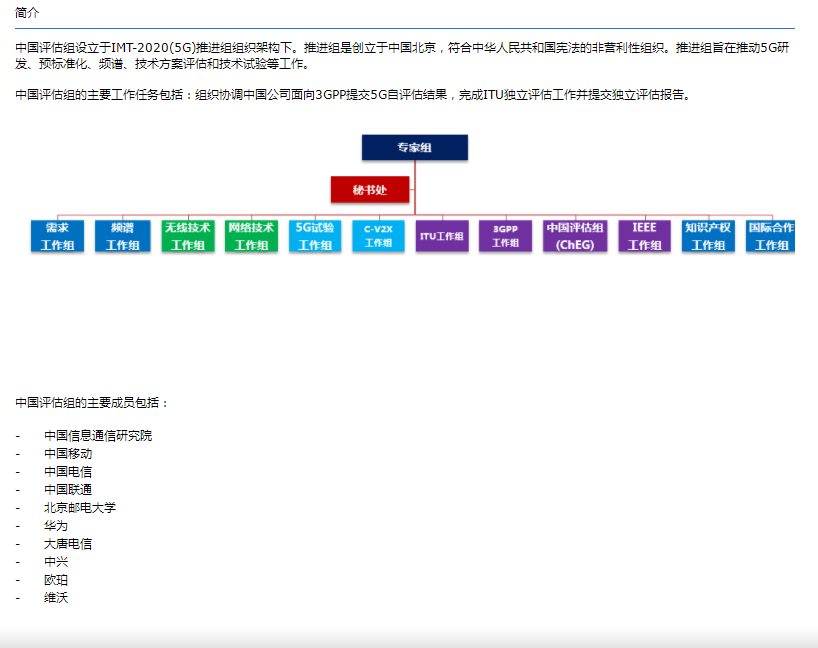Select the IEEE工作组 box

point(645,236)
